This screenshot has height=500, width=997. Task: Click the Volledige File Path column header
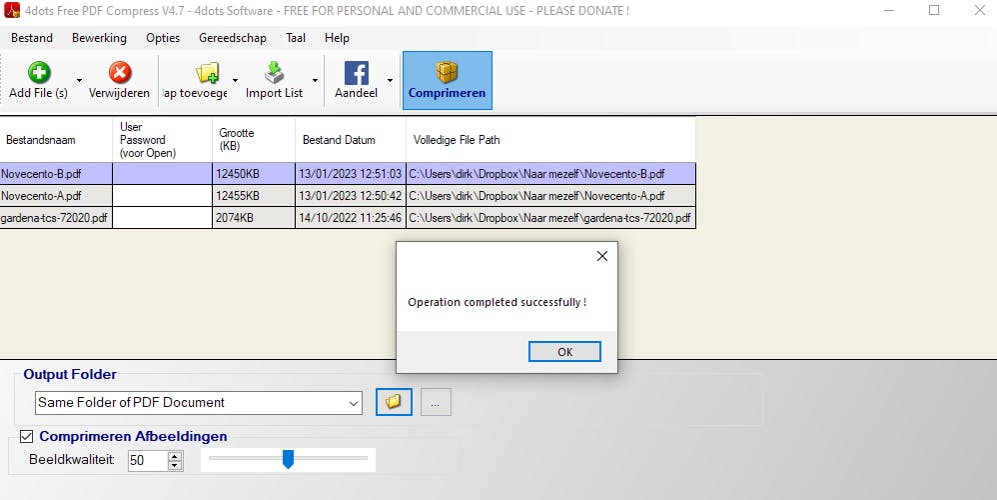tap(551, 139)
